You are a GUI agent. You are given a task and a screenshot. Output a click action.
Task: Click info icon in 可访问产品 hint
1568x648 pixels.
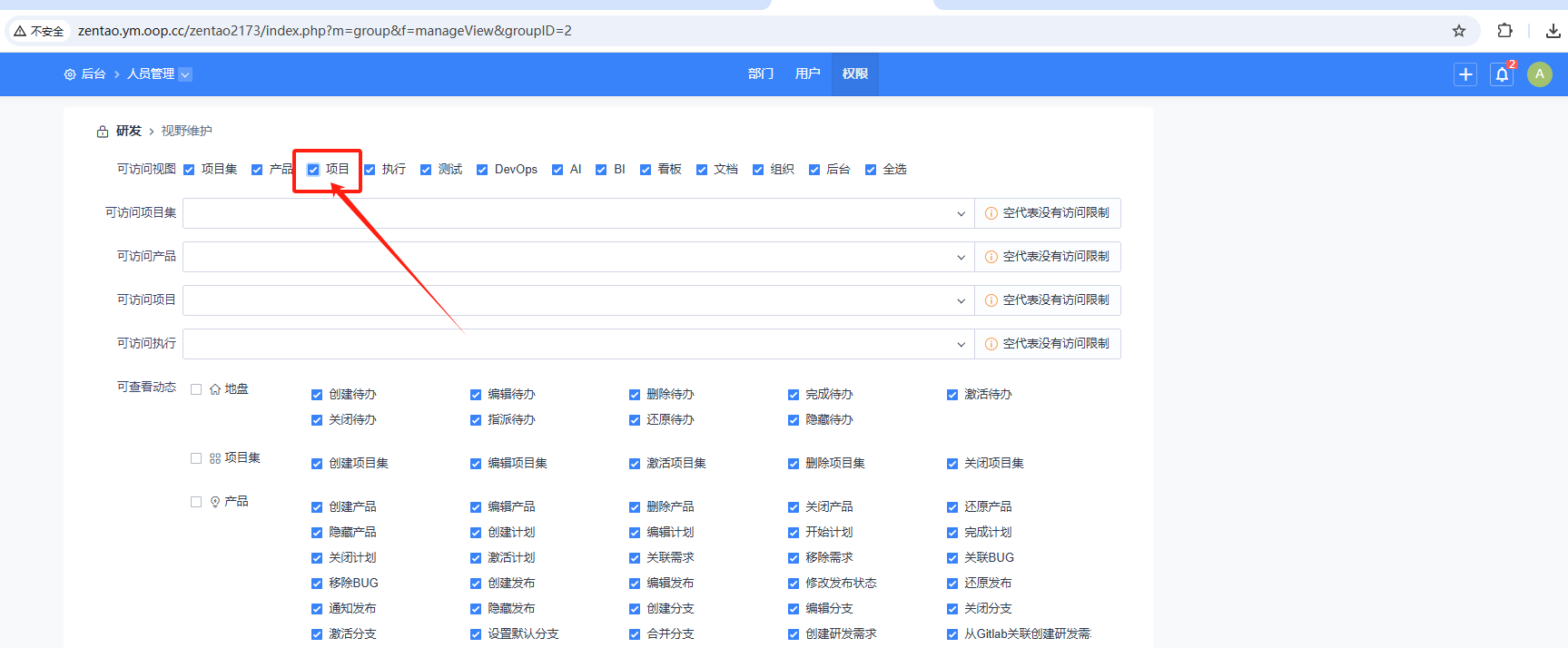point(991,257)
